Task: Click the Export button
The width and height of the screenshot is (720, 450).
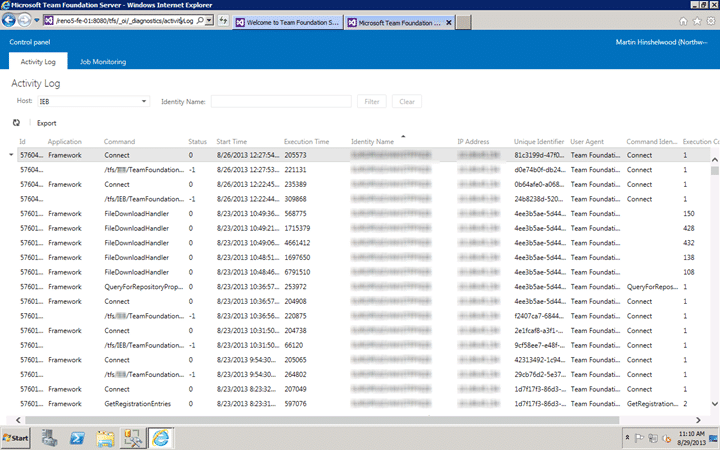Action: [x=47, y=123]
